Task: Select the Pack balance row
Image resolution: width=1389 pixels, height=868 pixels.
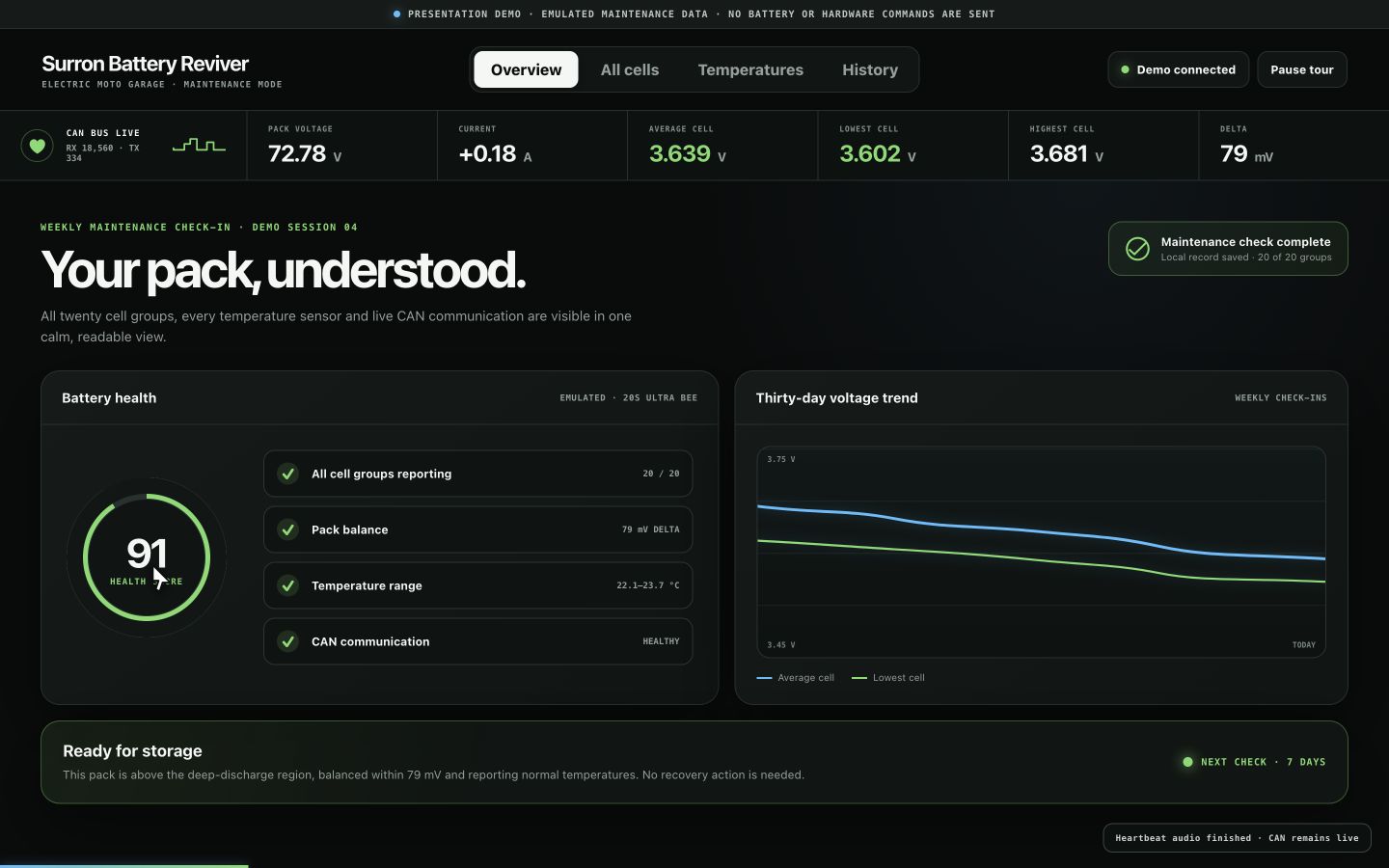Action: (477, 529)
